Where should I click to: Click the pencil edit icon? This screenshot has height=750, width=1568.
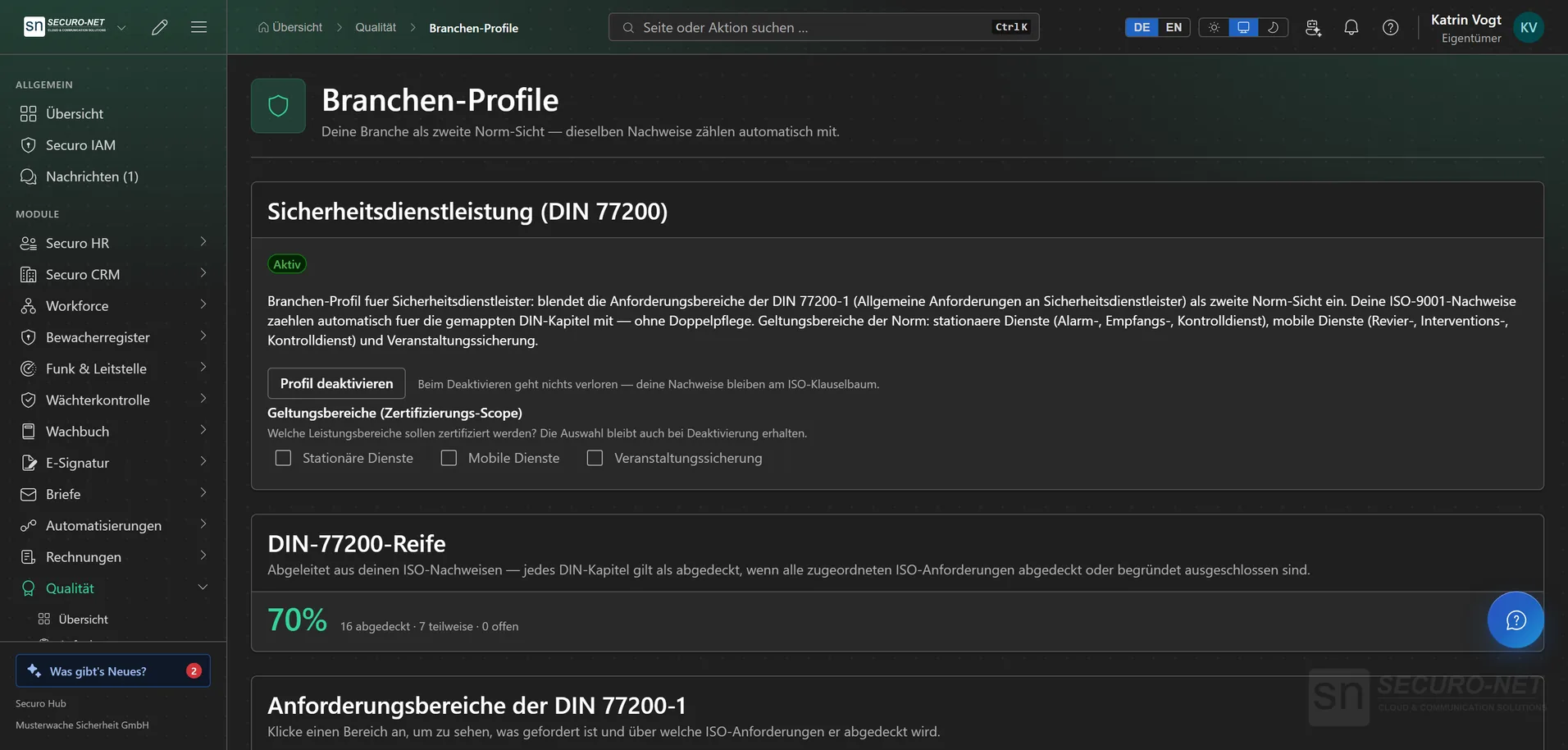(x=160, y=27)
